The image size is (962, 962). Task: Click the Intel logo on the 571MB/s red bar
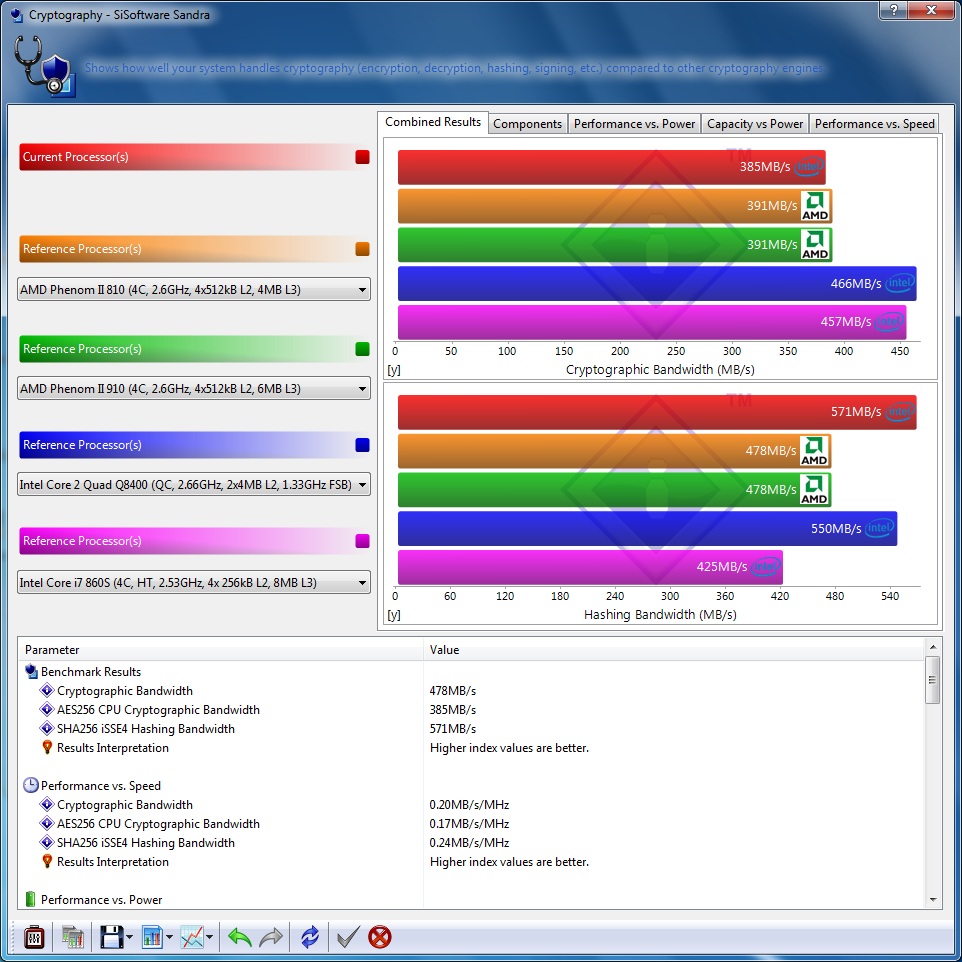tap(901, 411)
